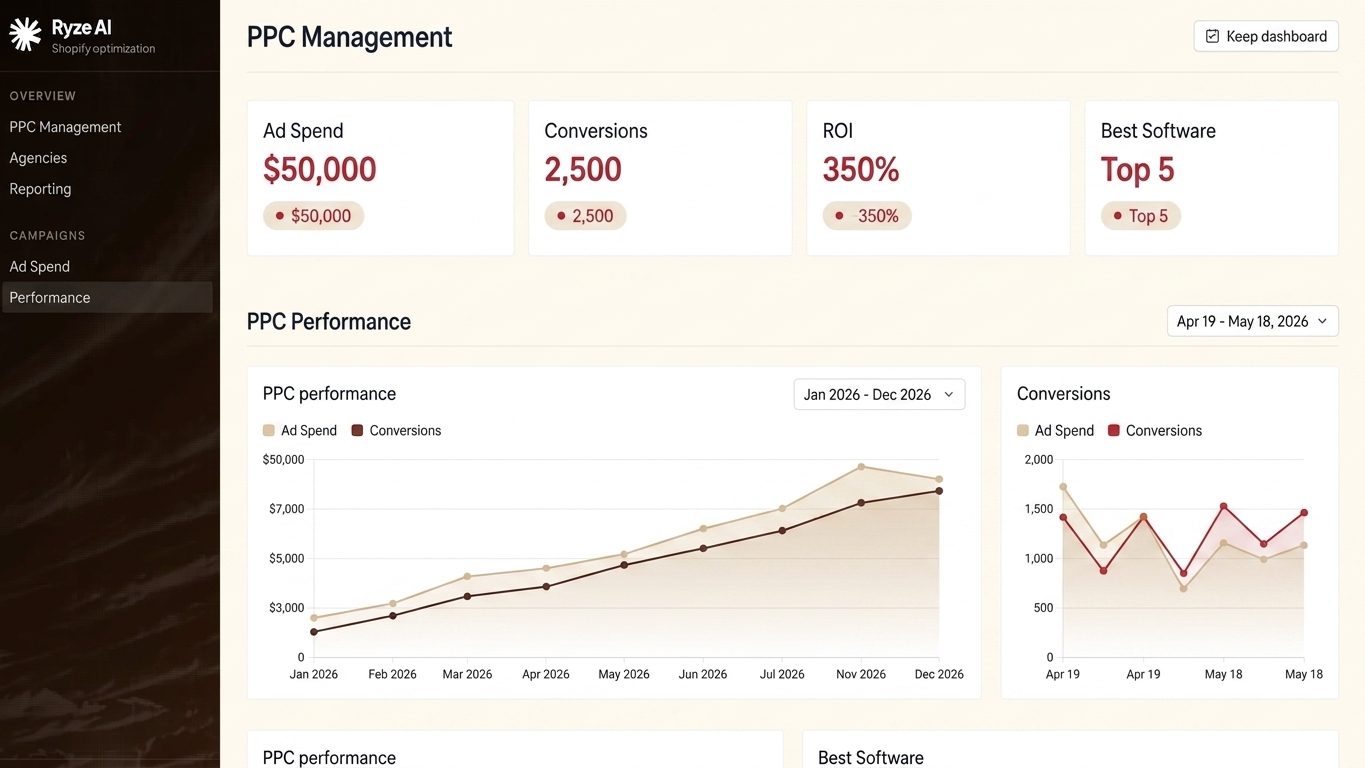Click the PPC Management page title
1365x768 pixels.
pyautogui.click(x=350, y=37)
